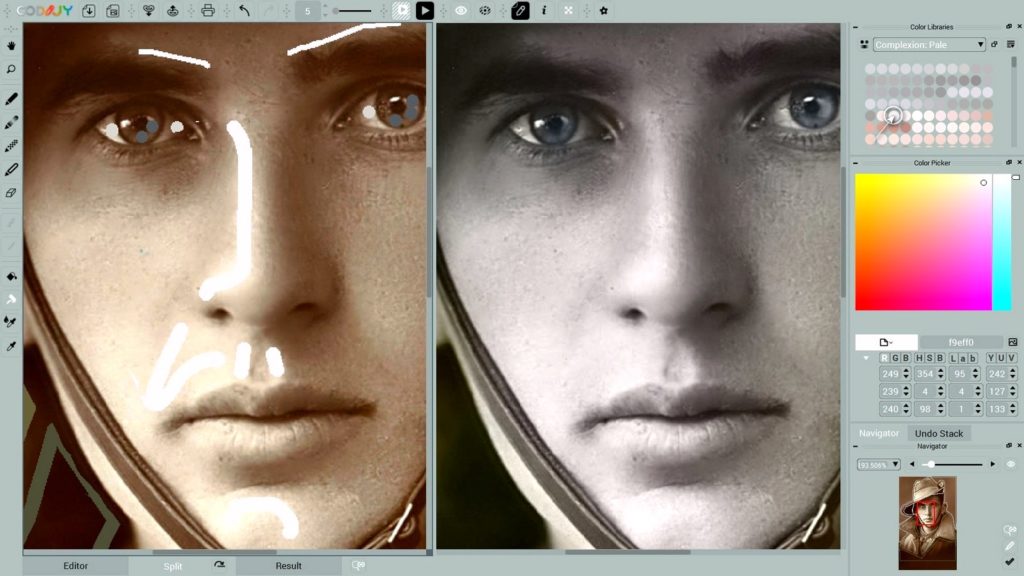Open the Navigator zoom percentage dropdown

[x=879, y=464]
